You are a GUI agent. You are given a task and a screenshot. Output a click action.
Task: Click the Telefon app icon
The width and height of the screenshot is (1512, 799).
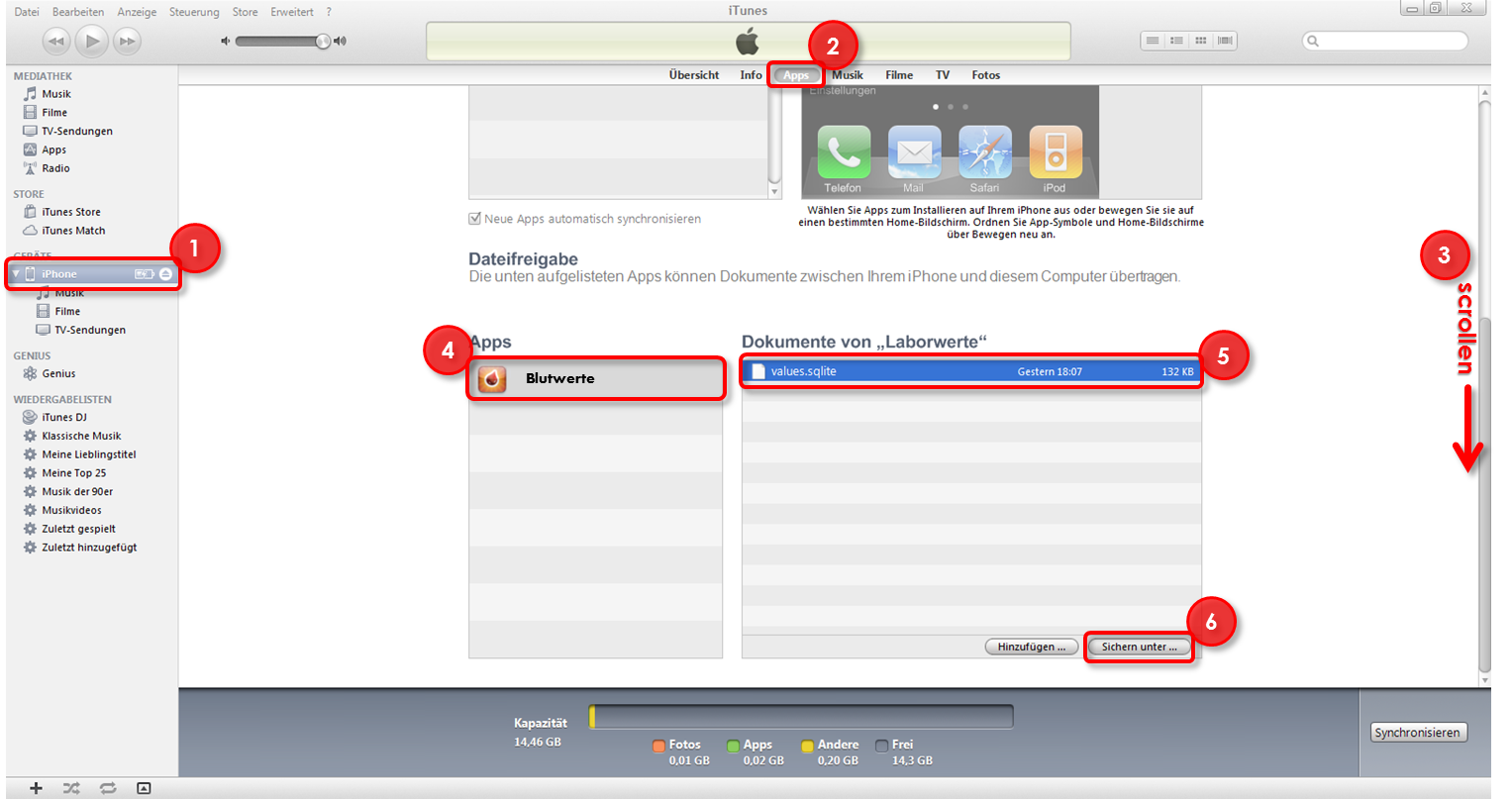(x=844, y=152)
